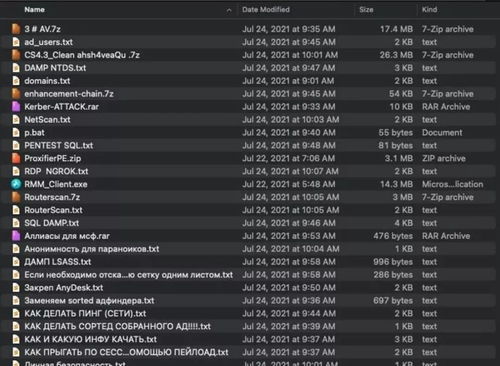Select the file name RMM_Client.exe
The height and width of the screenshot is (366, 500).
coord(56,184)
